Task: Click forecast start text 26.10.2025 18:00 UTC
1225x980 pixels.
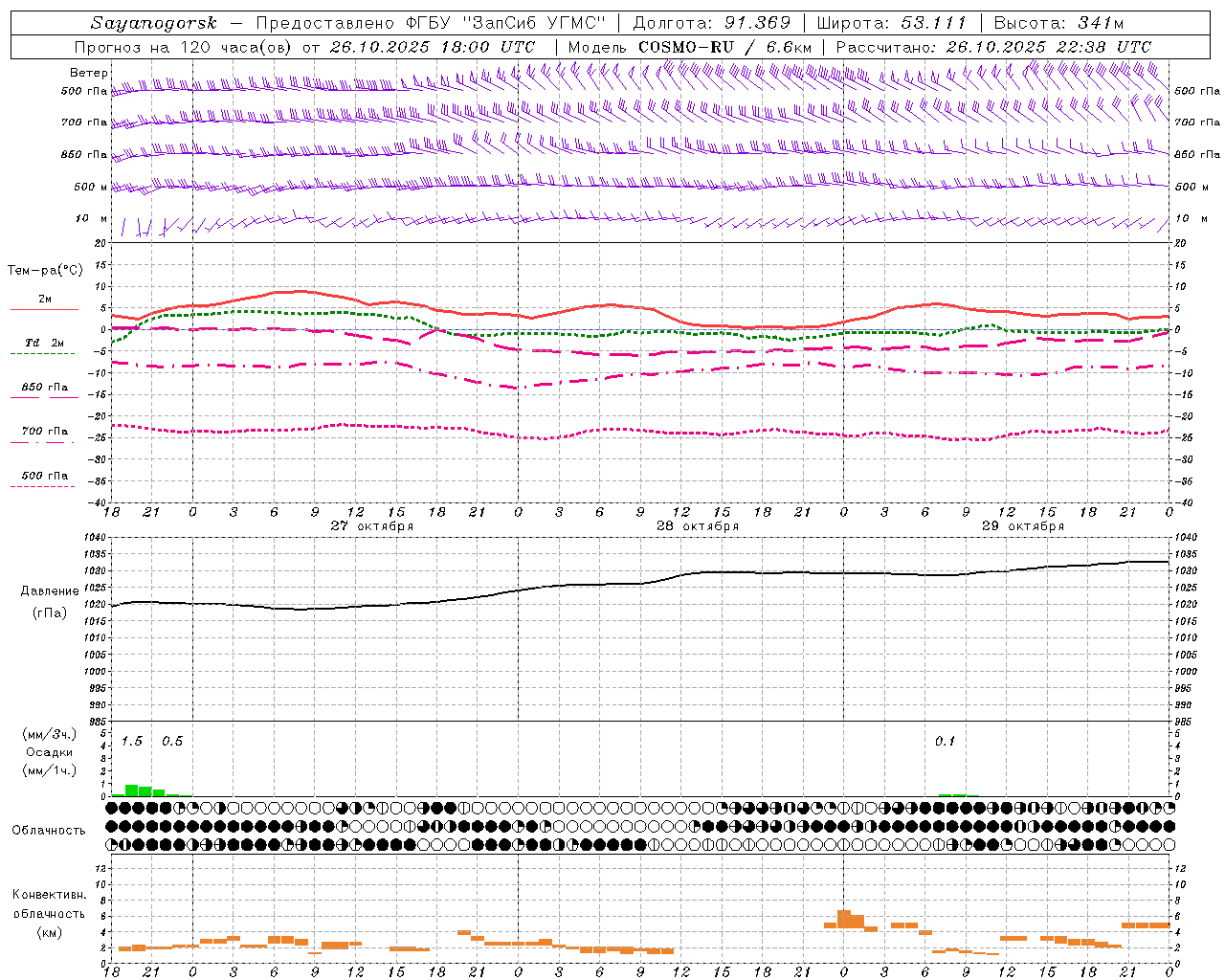Action: point(432,47)
